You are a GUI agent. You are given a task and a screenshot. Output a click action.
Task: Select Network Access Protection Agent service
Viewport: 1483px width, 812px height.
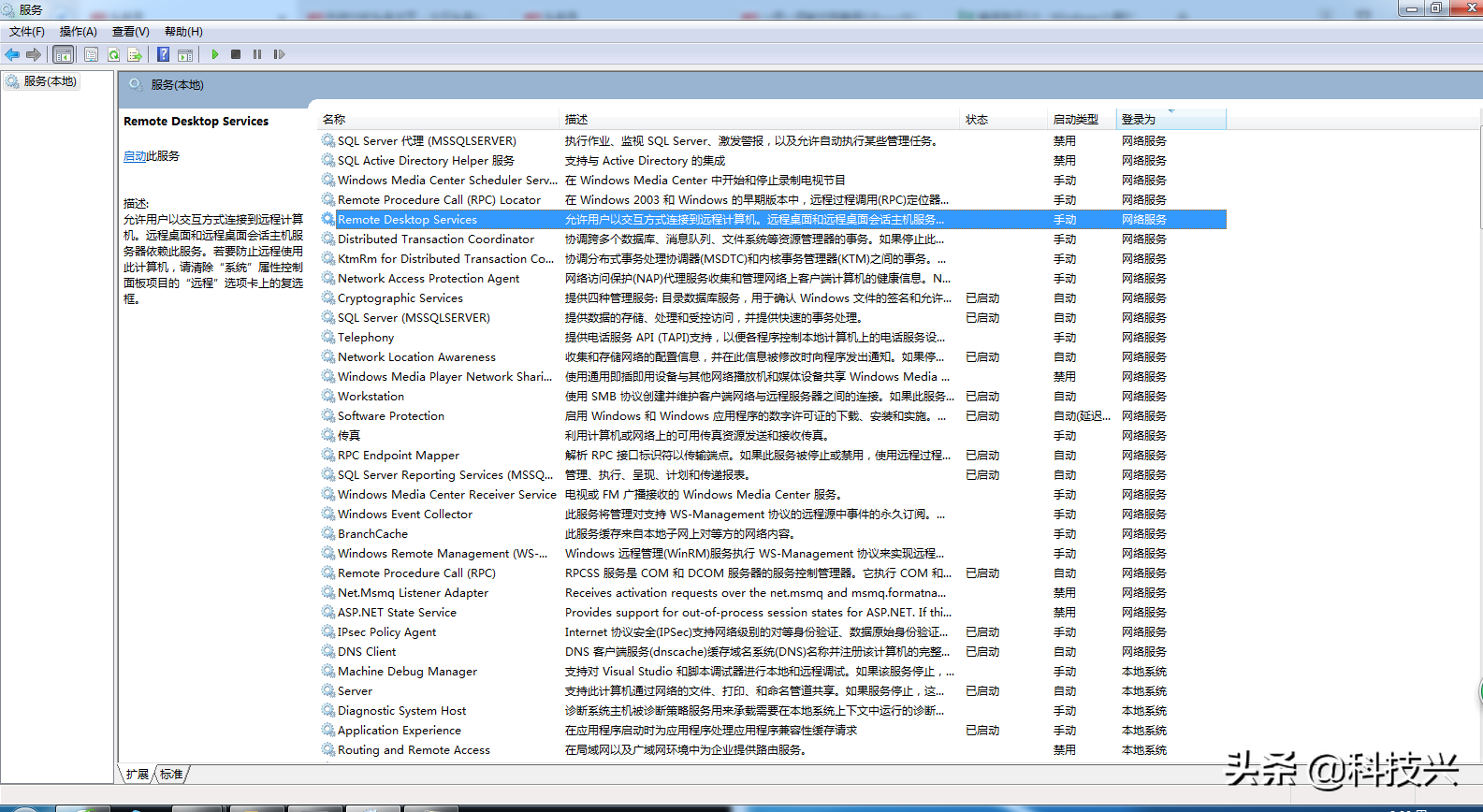[773, 278]
